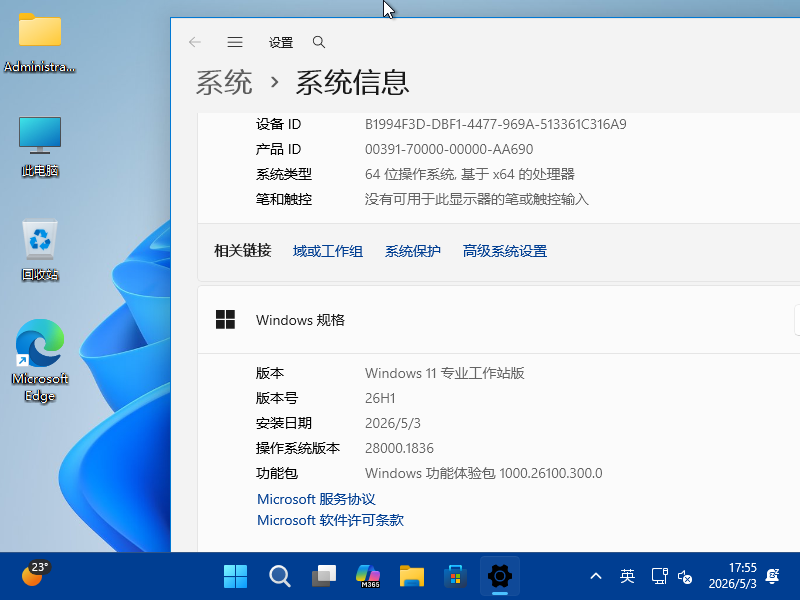800x600 pixels.
Task: Click the 系统信息 page title
Action: point(353,82)
